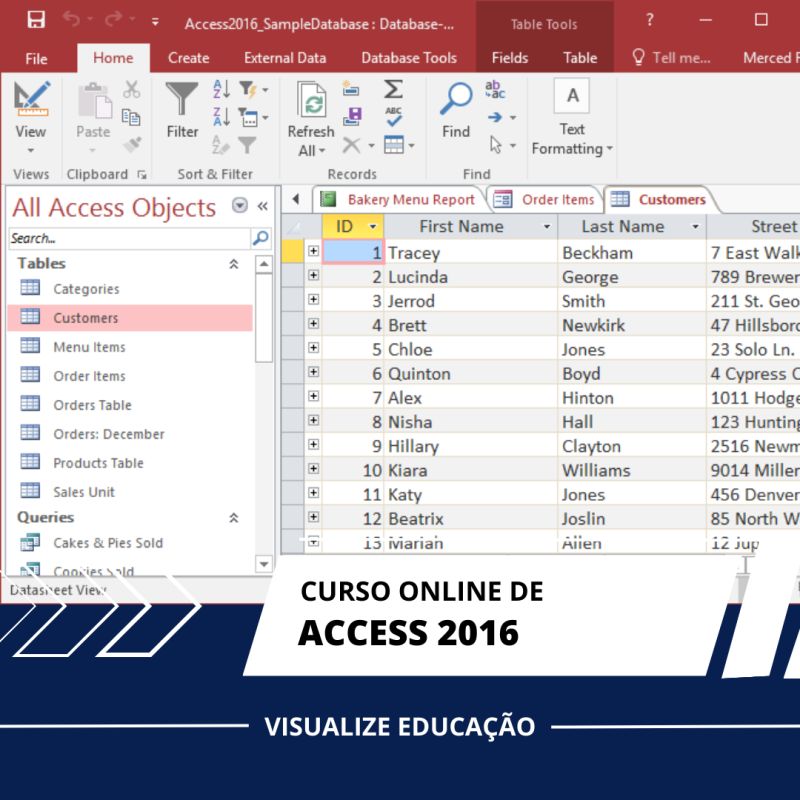Image resolution: width=800 pixels, height=800 pixels.
Task: Click the Totals sigma icon
Action: tap(393, 89)
